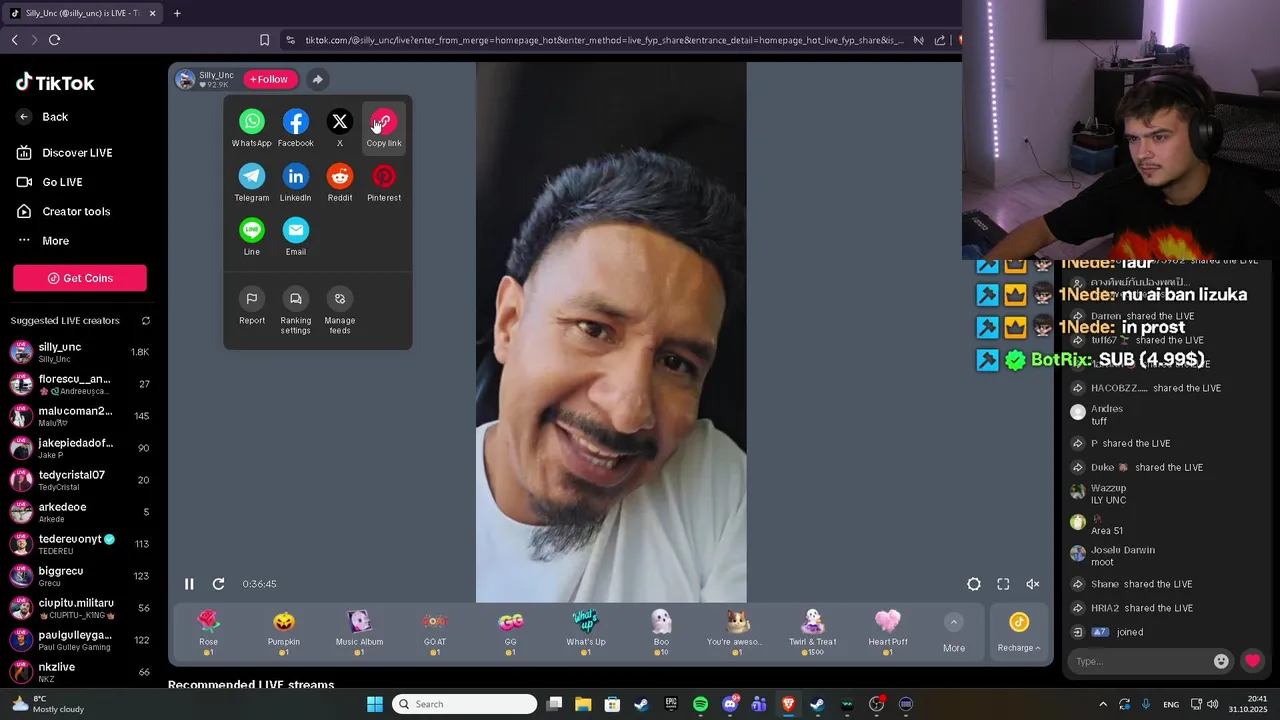1280x720 pixels.
Task: Bookmark this page in address bar
Action: pos(264,40)
